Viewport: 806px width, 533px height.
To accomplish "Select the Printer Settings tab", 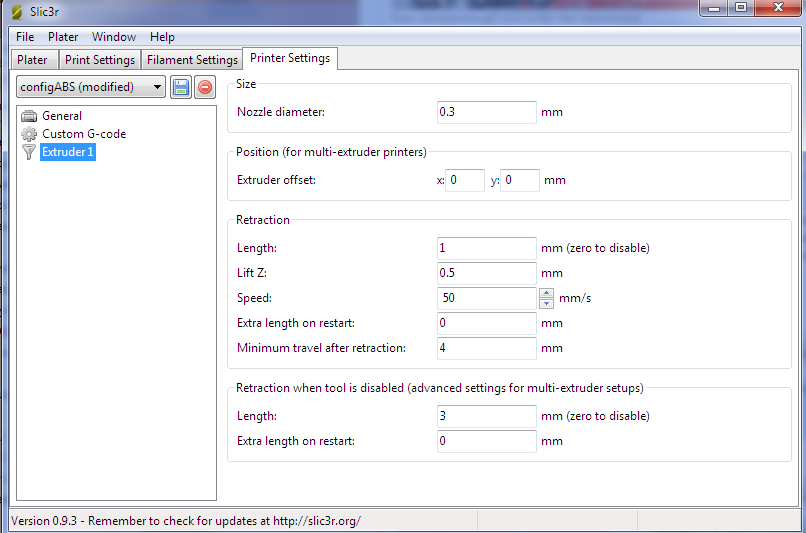I will coord(290,58).
